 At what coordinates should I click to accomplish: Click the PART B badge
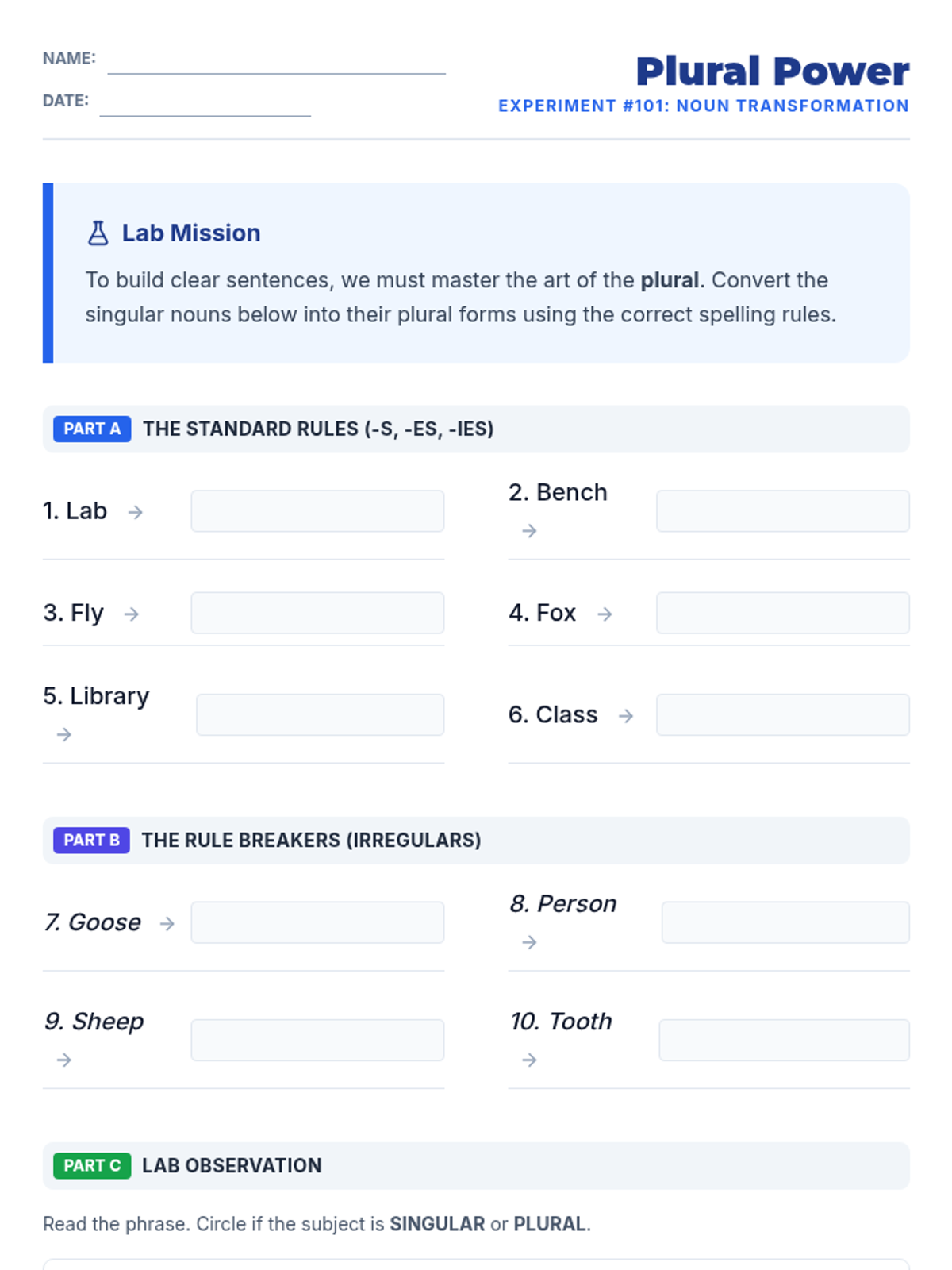[x=91, y=840]
